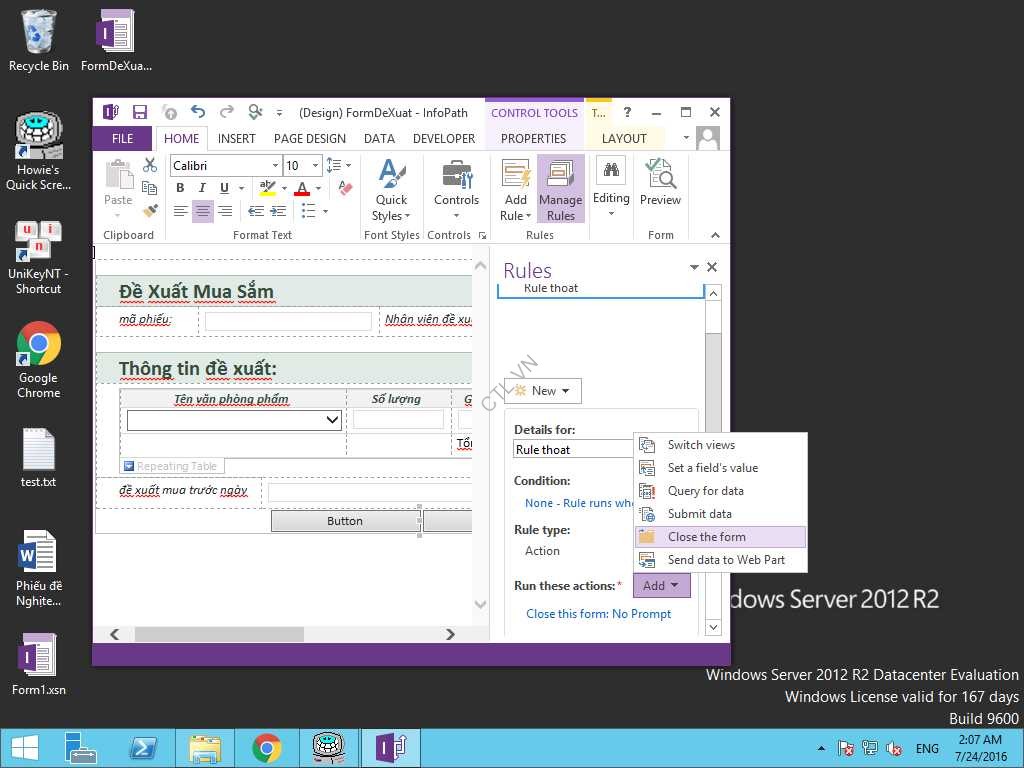Expand the Tên văn phòng phẩm combo box
1024x768 pixels.
click(x=333, y=421)
